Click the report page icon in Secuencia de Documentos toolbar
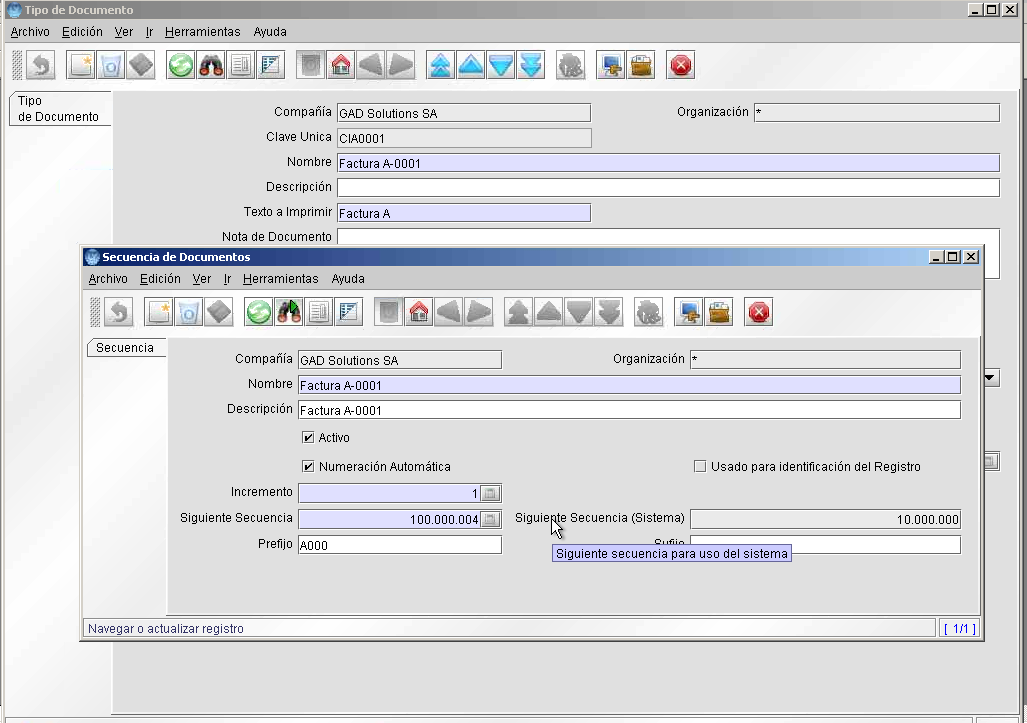 point(319,312)
